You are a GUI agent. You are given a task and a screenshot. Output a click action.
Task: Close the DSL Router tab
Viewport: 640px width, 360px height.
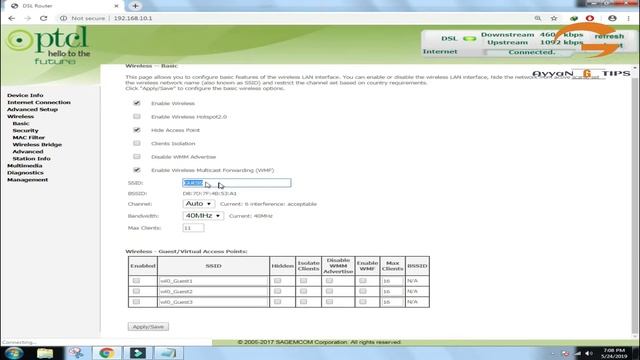pos(116,6)
